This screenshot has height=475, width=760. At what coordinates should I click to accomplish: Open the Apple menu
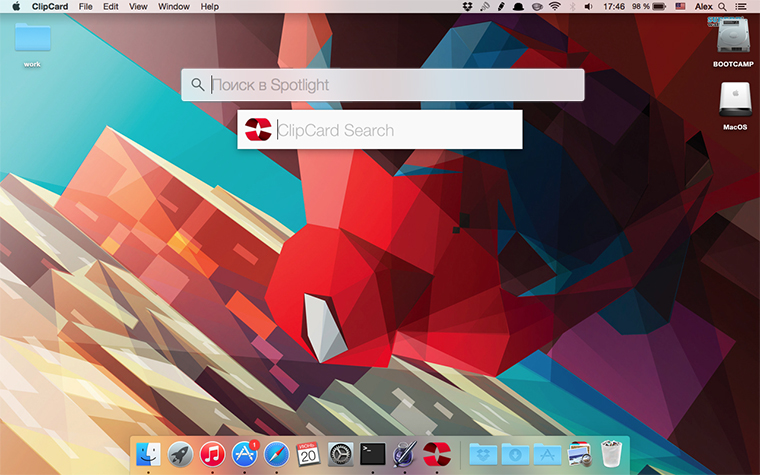16,6
